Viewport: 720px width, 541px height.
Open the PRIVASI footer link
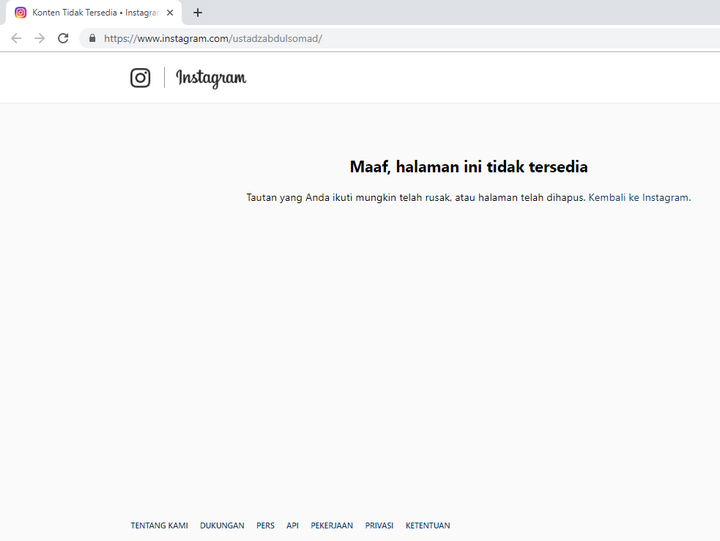tap(379, 525)
